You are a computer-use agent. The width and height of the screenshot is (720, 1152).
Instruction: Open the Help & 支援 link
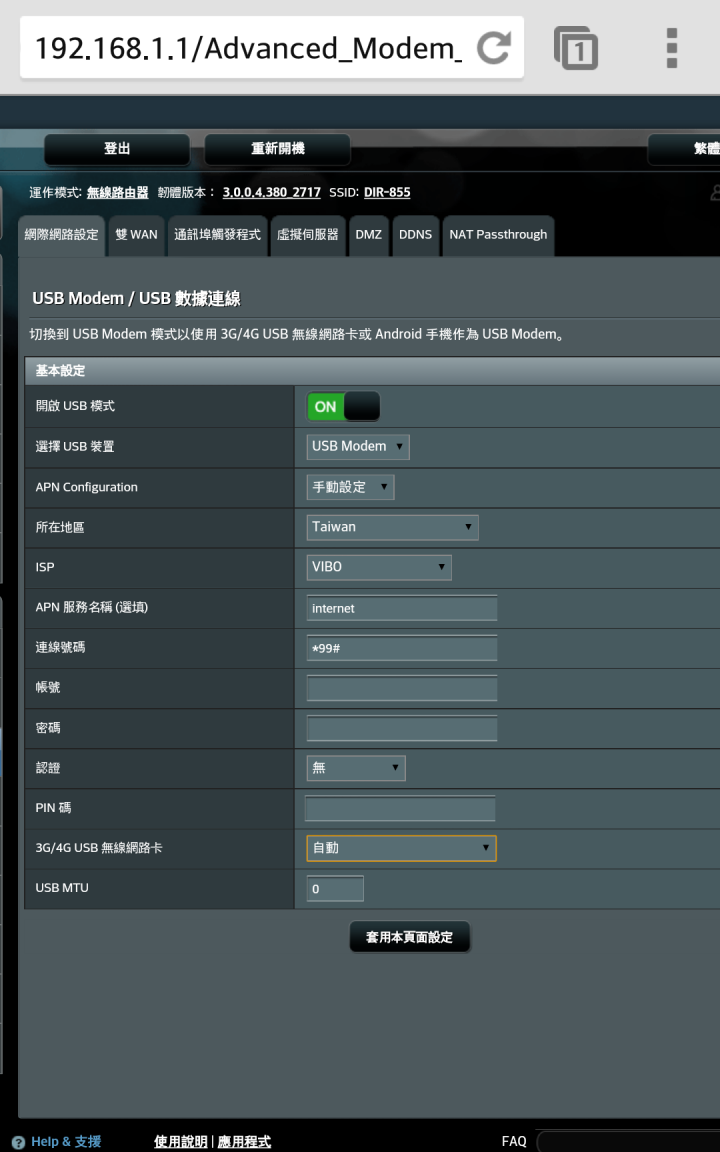(66, 1142)
